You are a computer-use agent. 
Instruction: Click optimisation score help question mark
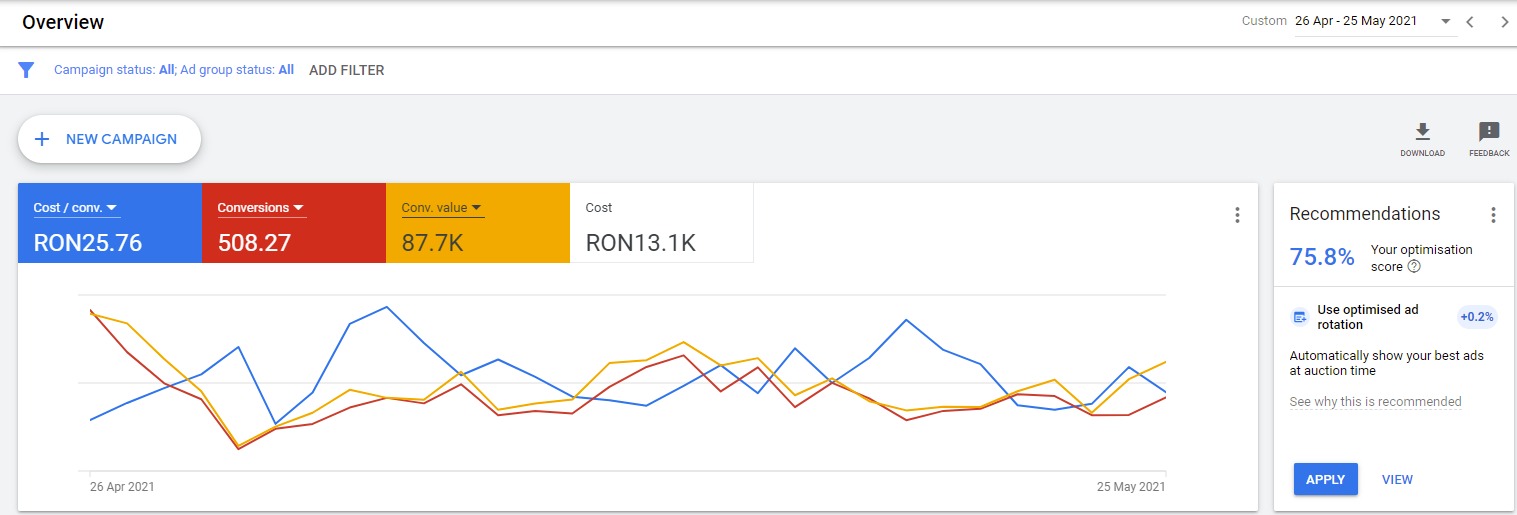pos(1414,267)
